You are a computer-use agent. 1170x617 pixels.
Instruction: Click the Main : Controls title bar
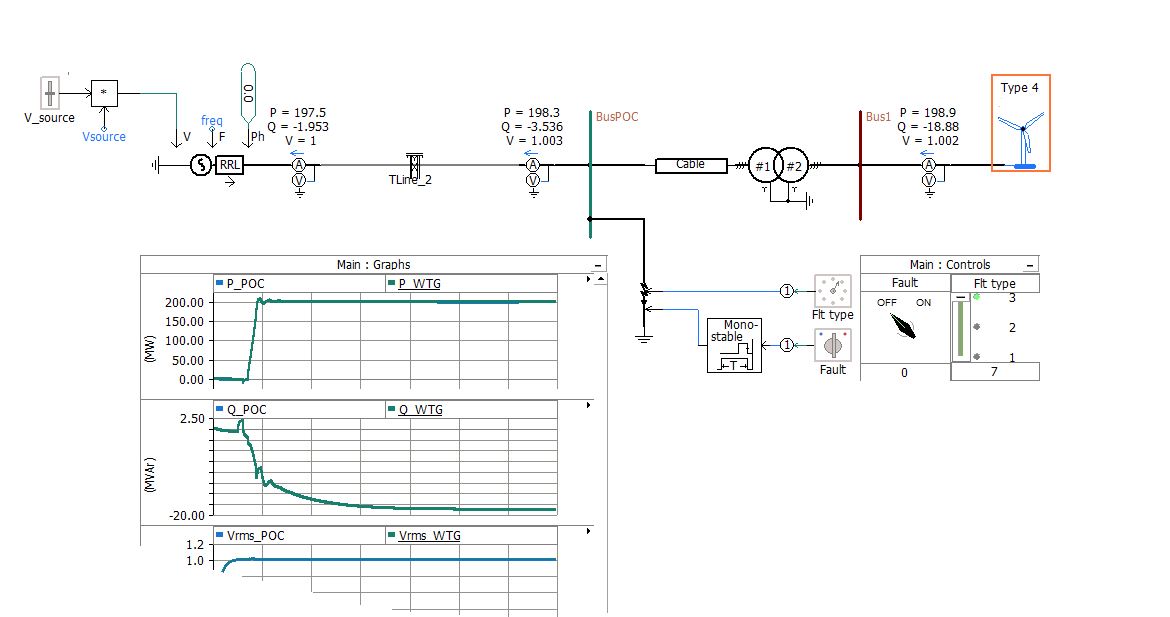950,264
